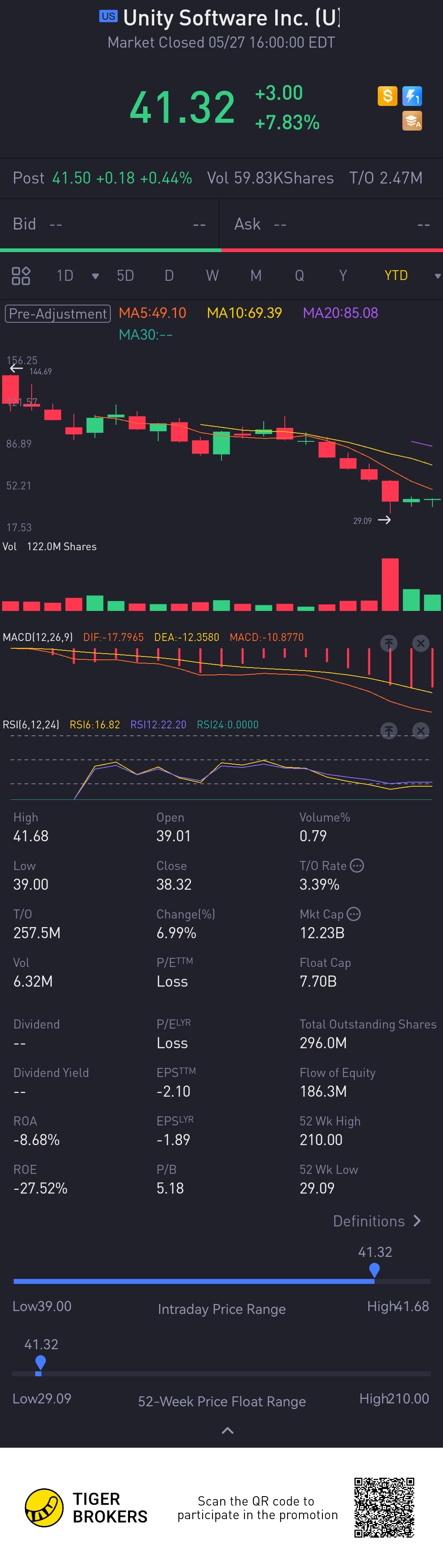Tap the Ask quote row
Image resolution: width=443 pixels, height=1568 pixels.
coord(332,224)
